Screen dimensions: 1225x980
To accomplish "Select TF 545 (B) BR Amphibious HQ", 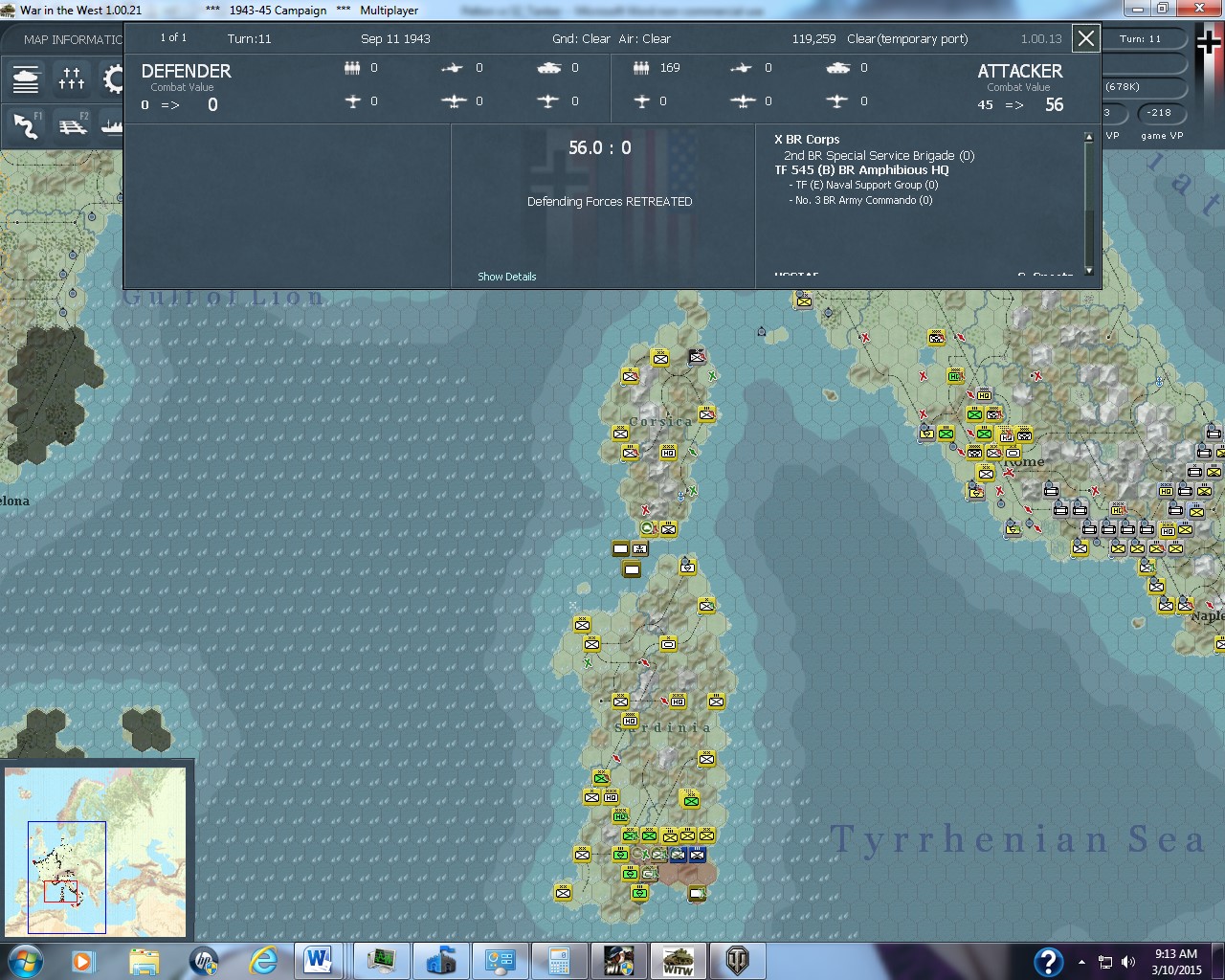I will (861, 170).
